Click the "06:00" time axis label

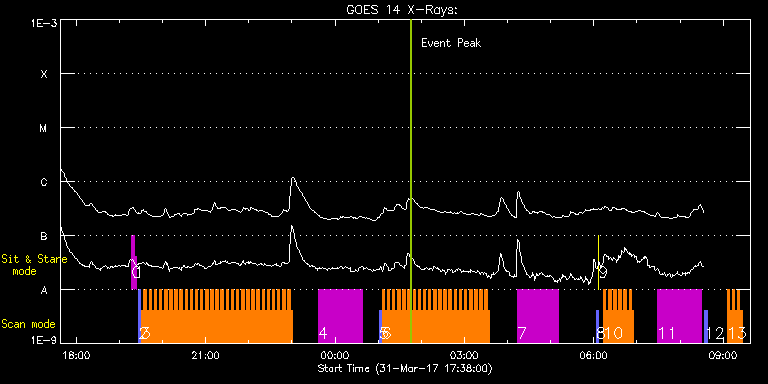point(593,355)
